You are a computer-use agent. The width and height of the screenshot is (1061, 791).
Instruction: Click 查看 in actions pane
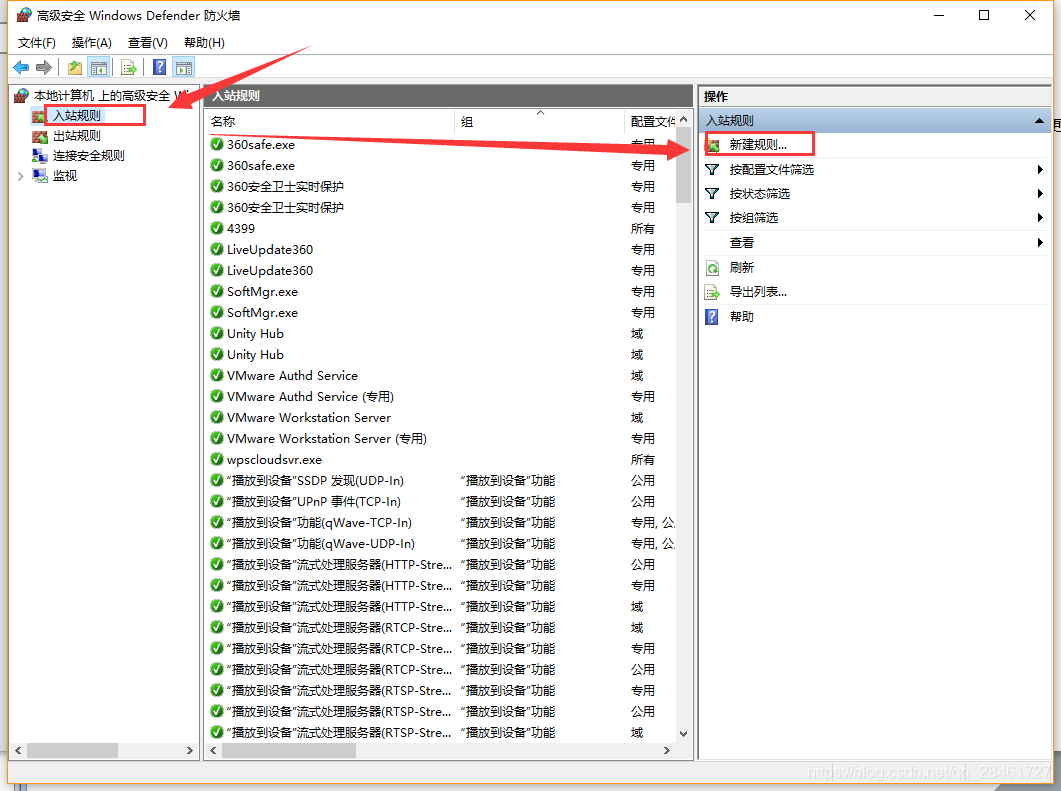(x=742, y=243)
